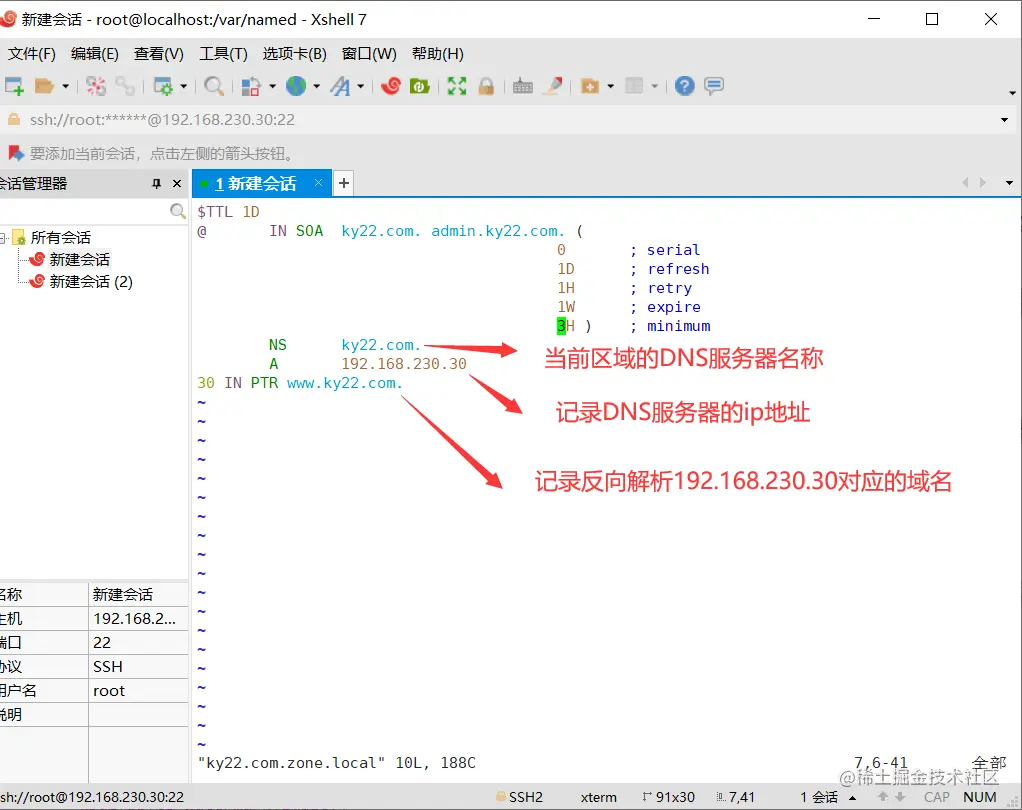
Task: Click the globe encoding icon
Action: (x=296, y=85)
